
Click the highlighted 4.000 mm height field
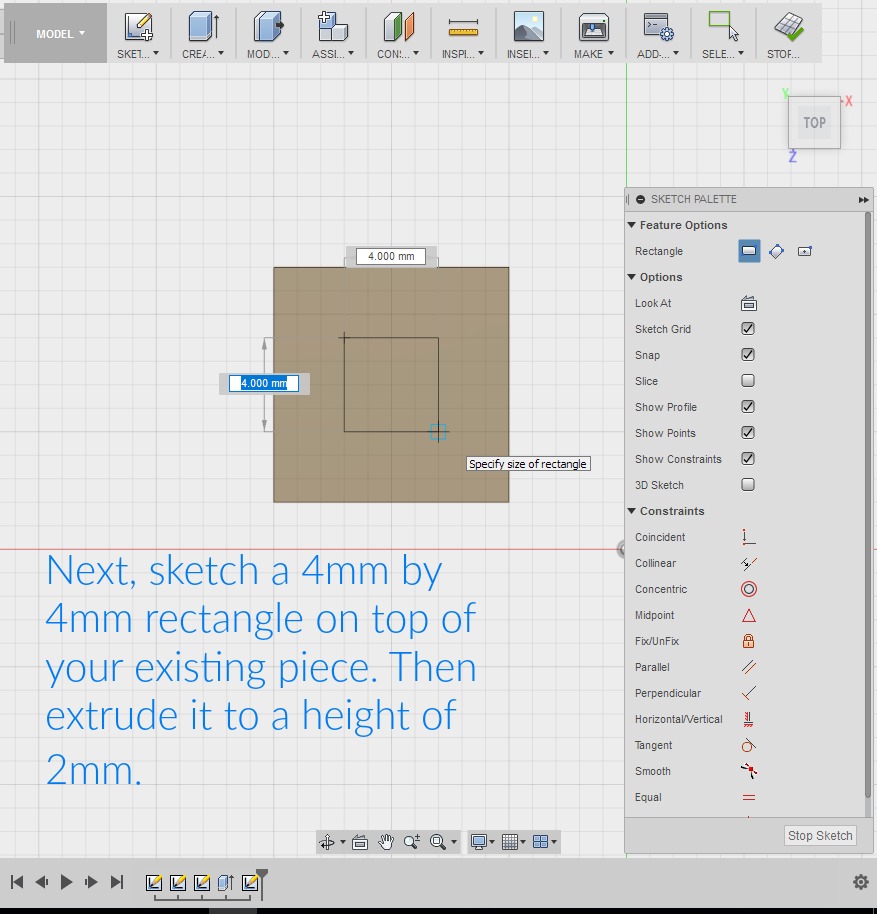point(264,383)
